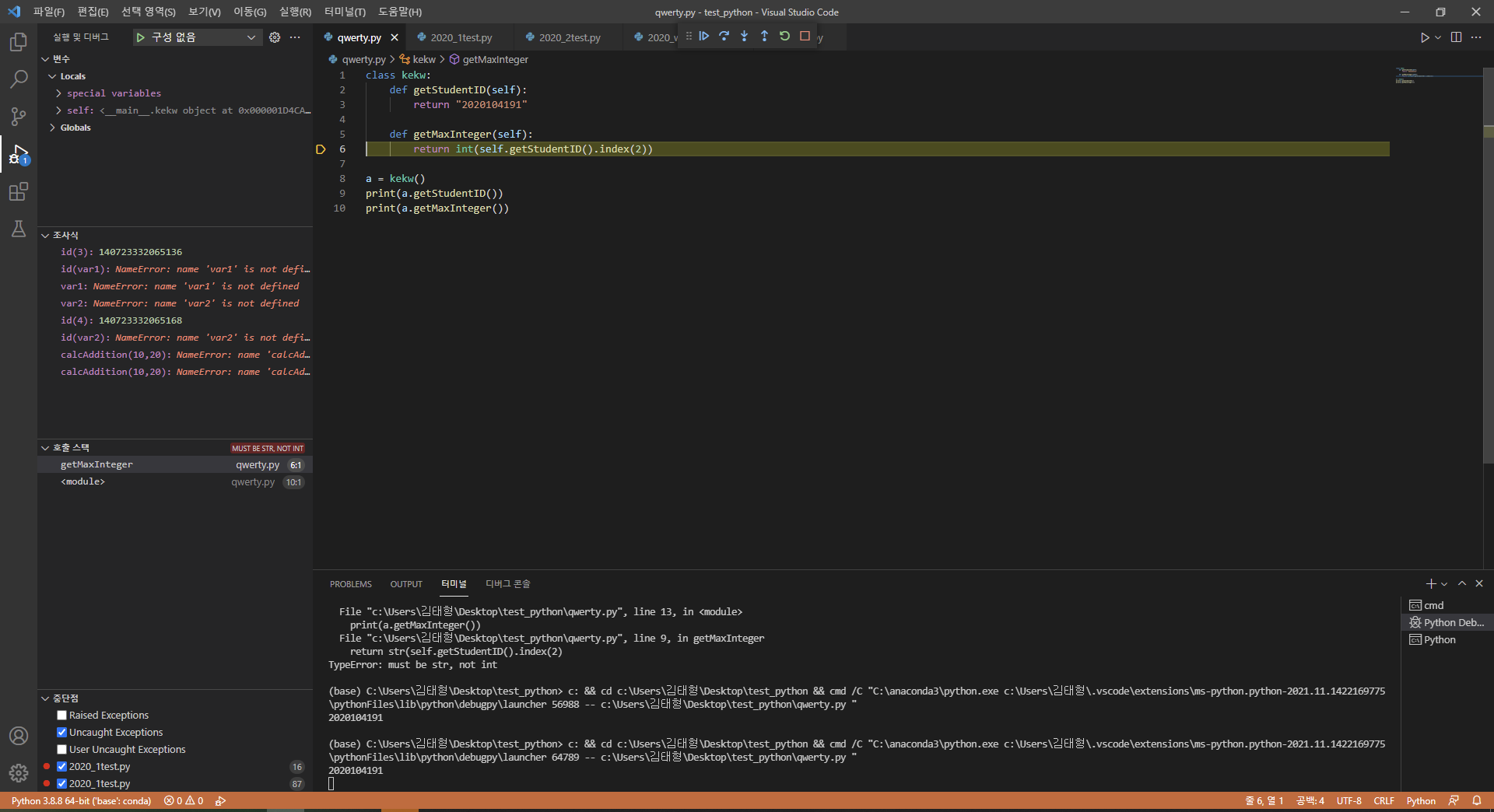Open the Run and Debug view
The image size is (1494, 812).
pyautogui.click(x=19, y=154)
